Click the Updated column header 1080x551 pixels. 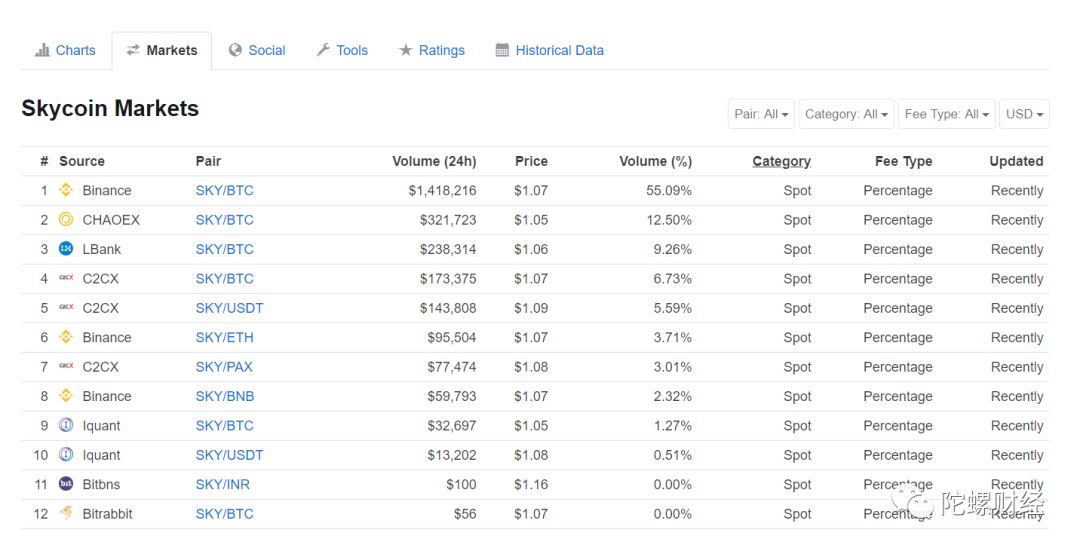(1016, 161)
